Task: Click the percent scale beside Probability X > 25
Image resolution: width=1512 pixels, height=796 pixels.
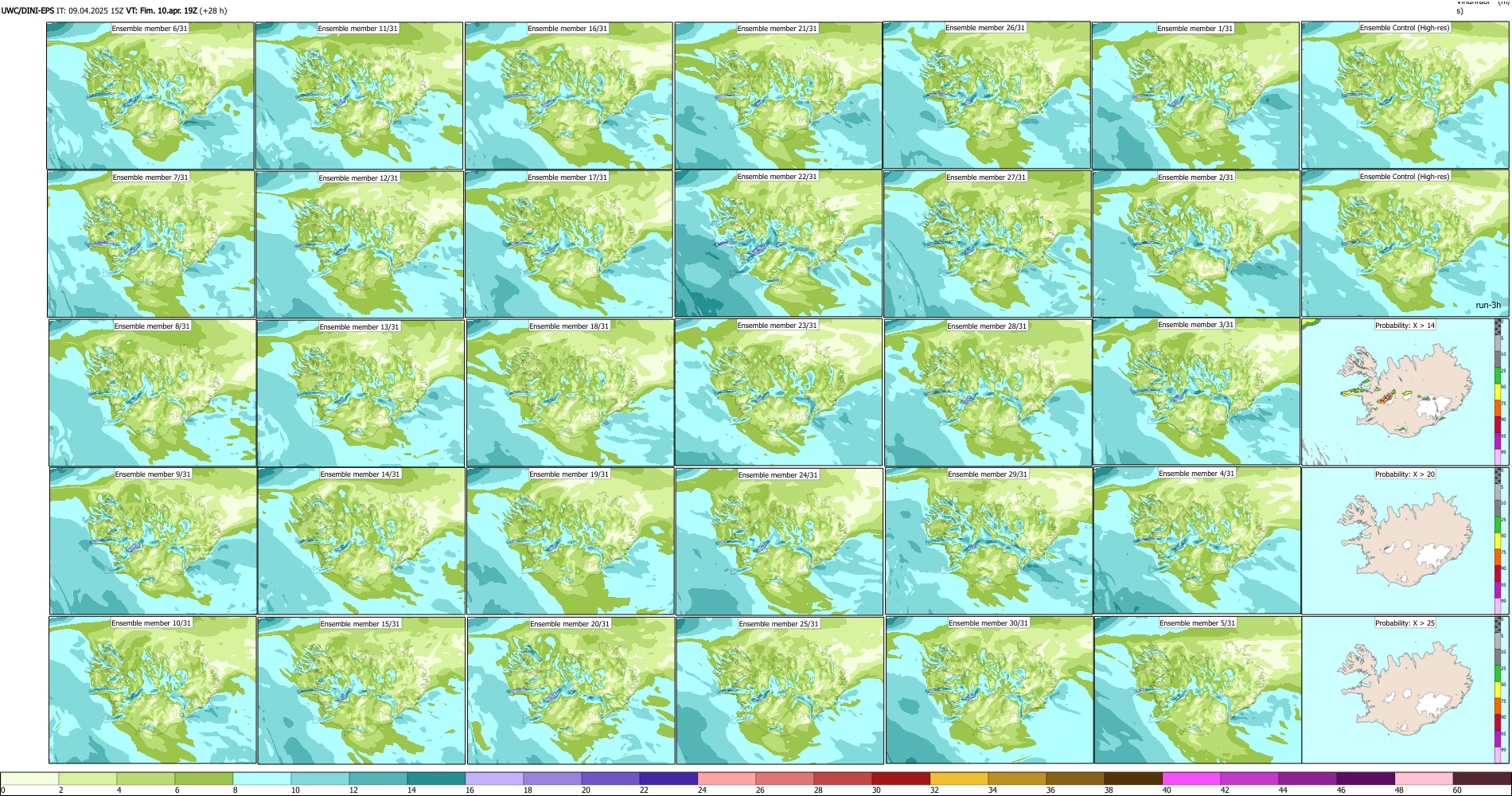Action: tap(1499, 689)
